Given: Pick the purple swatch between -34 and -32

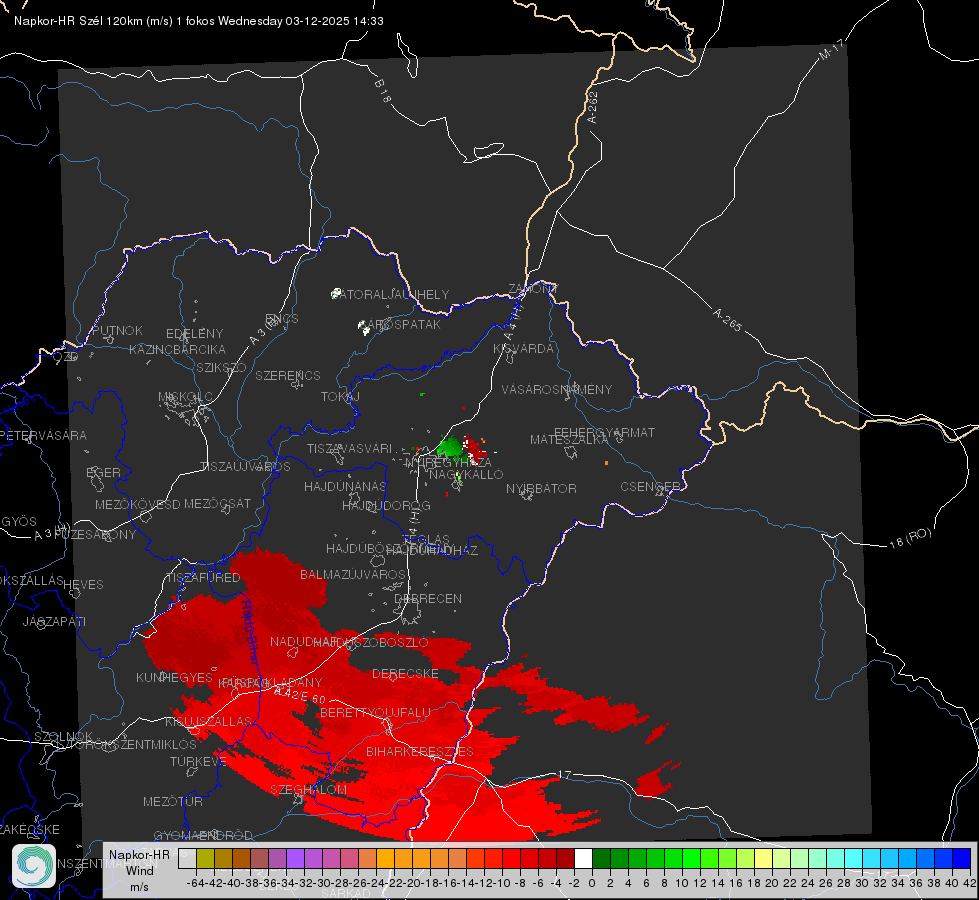Looking at the screenshot, I should pyautogui.click(x=295, y=858).
